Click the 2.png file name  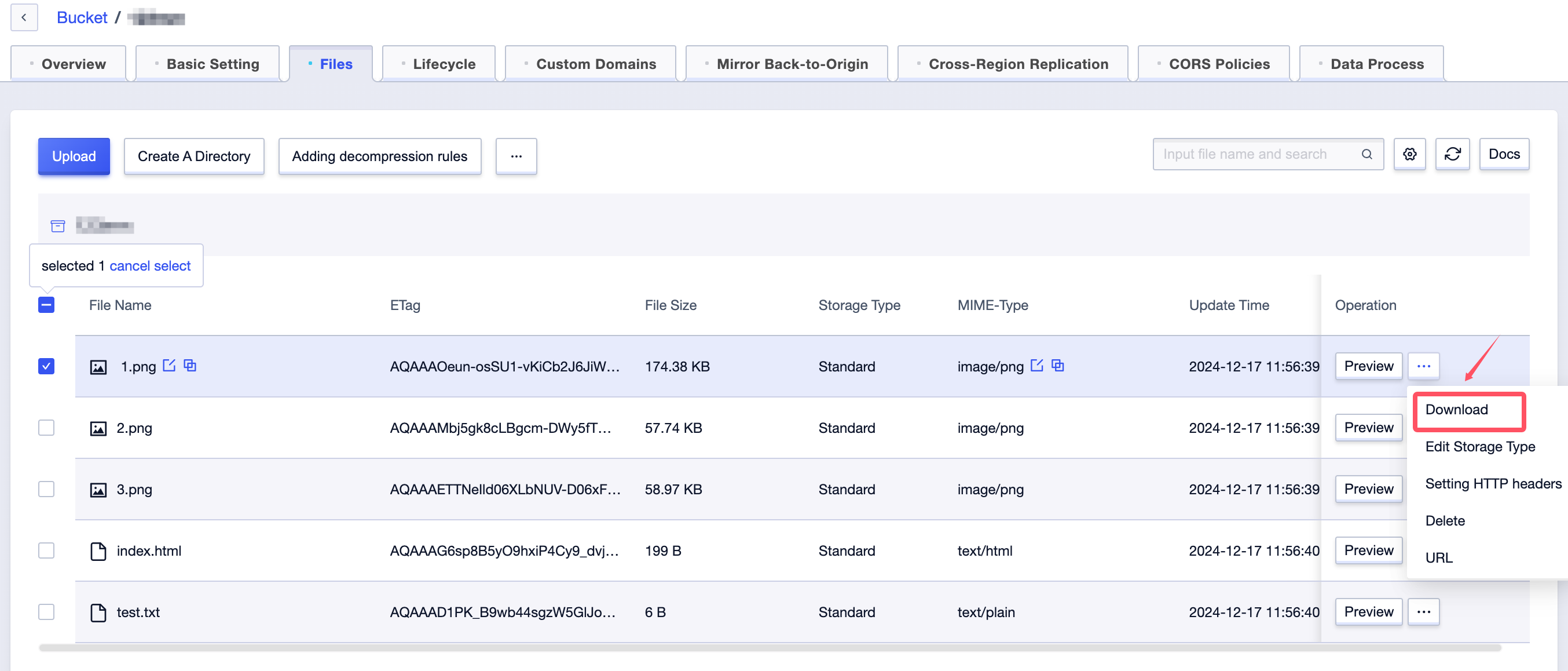[x=134, y=428]
